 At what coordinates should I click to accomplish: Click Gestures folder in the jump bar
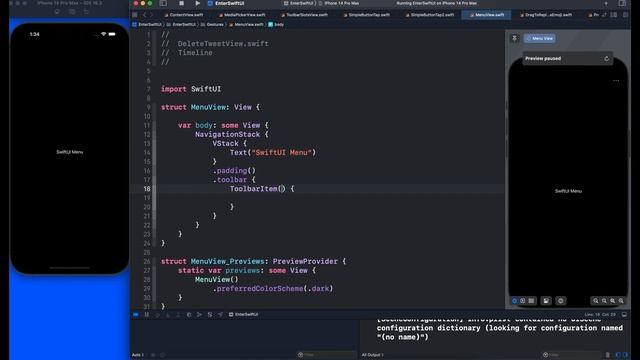212,24
